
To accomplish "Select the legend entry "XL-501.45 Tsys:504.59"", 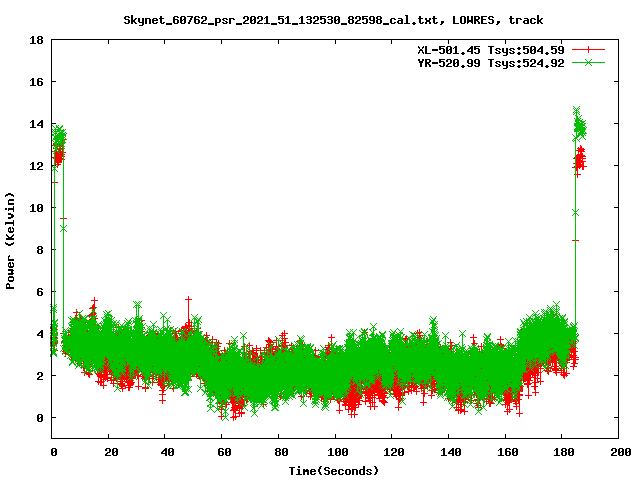I will point(491,50).
